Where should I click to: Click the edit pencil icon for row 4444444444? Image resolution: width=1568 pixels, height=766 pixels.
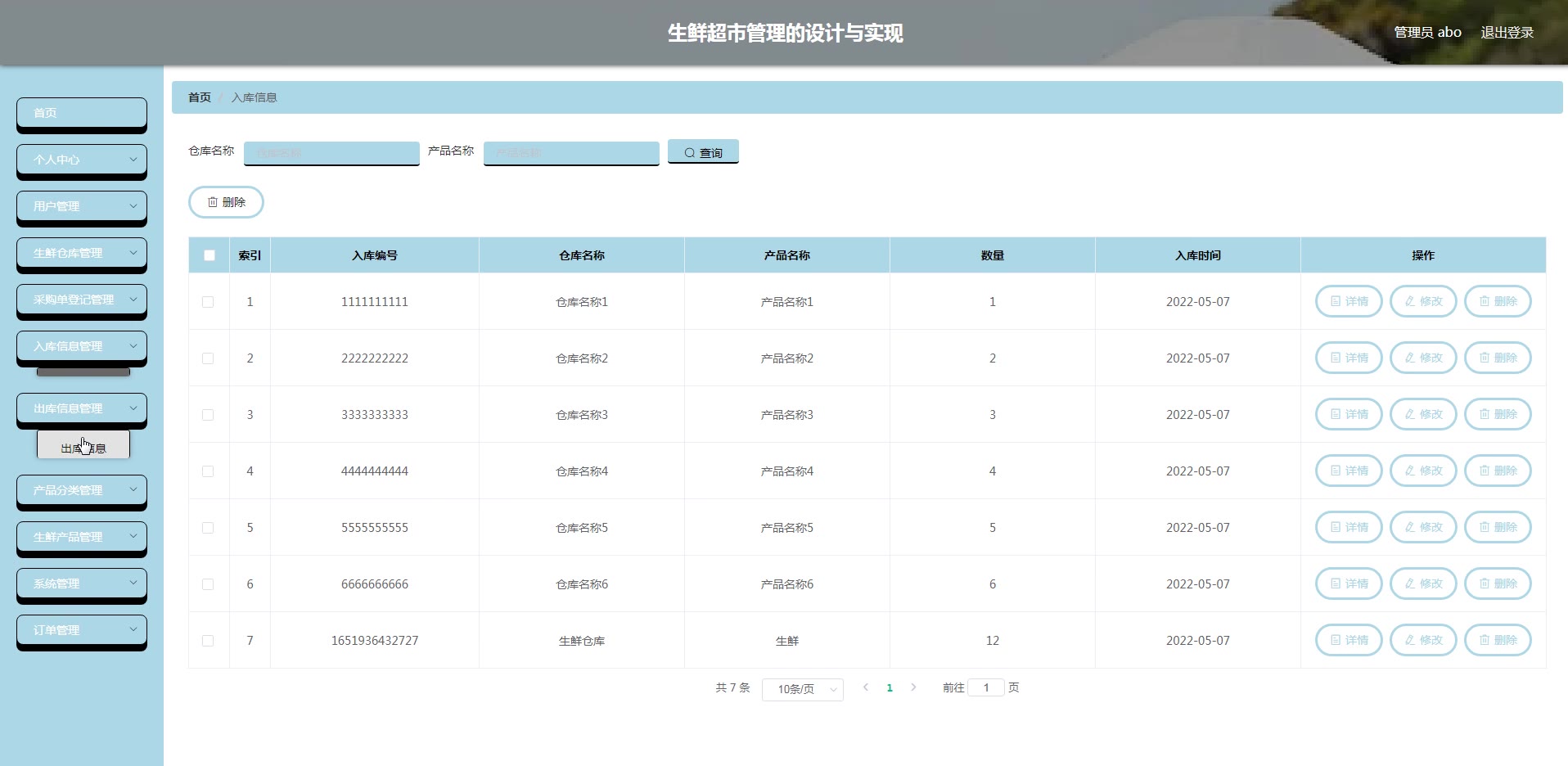click(1410, 471)
